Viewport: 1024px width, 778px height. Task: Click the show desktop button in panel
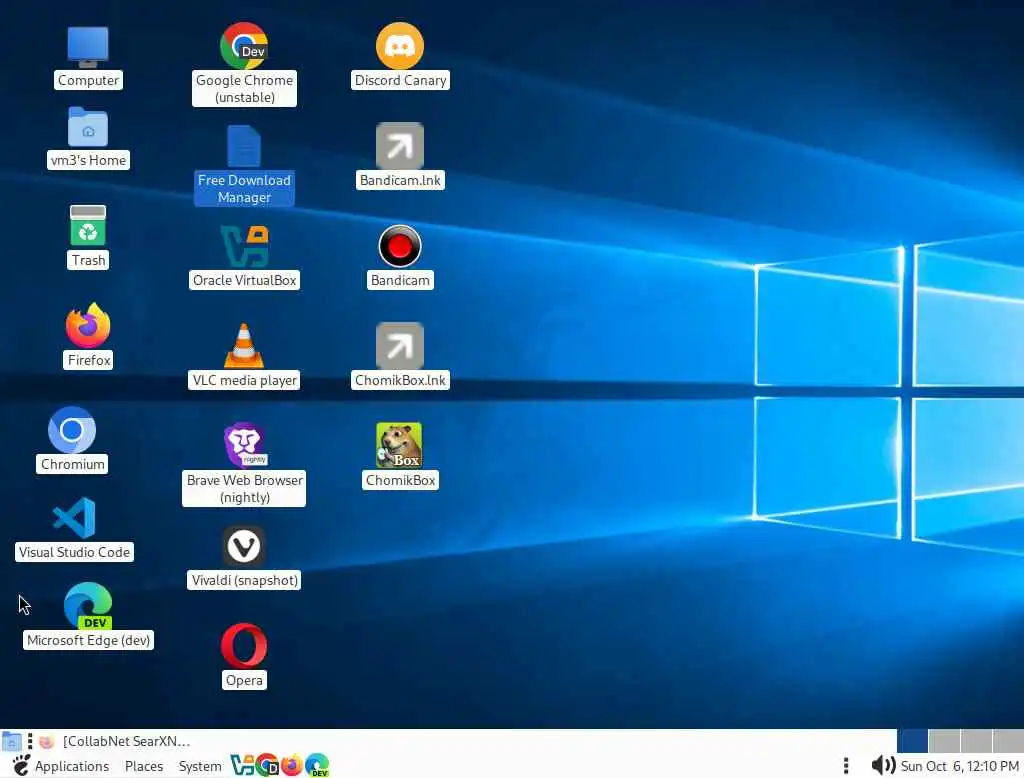11,741
